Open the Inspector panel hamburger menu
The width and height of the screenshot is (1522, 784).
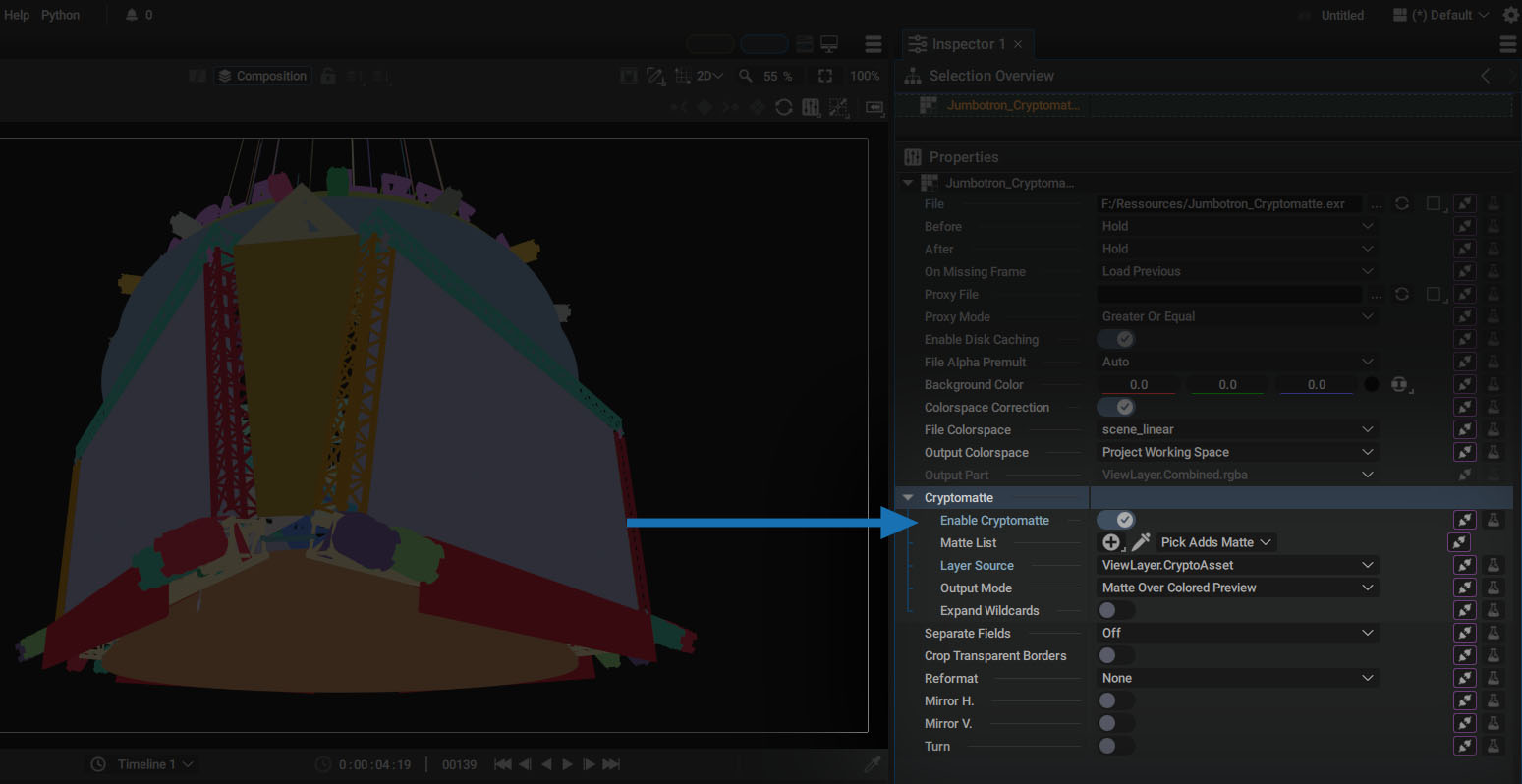(x=1508, y=44)
